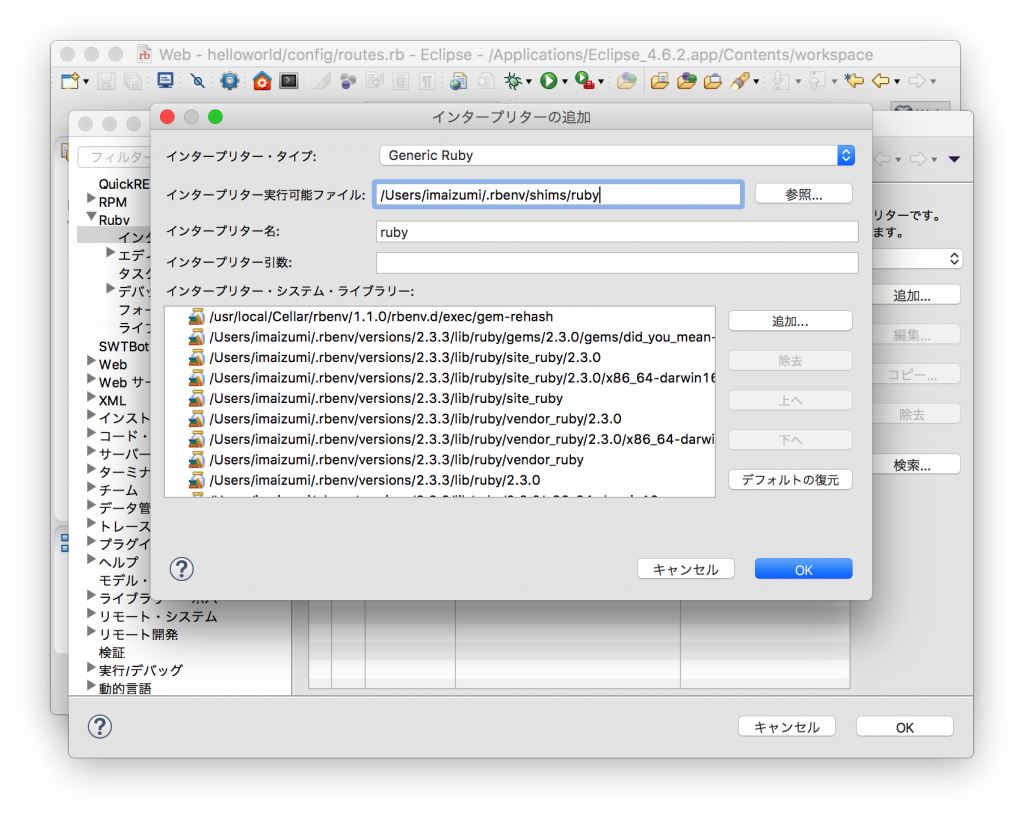Click キャンセル in interpreter add dialog

(686, 569)
